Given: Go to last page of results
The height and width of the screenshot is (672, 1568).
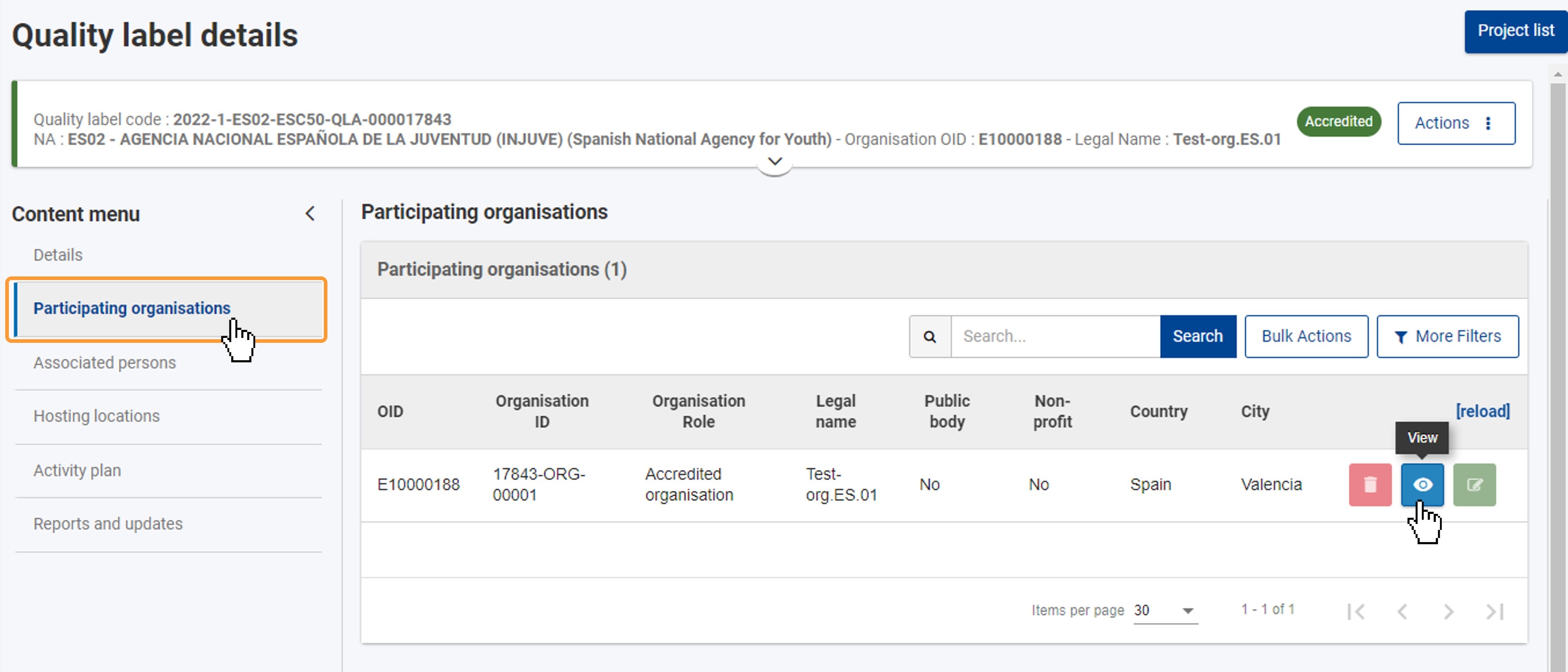Looking at the screenshot, I should tap(1494, 611).
